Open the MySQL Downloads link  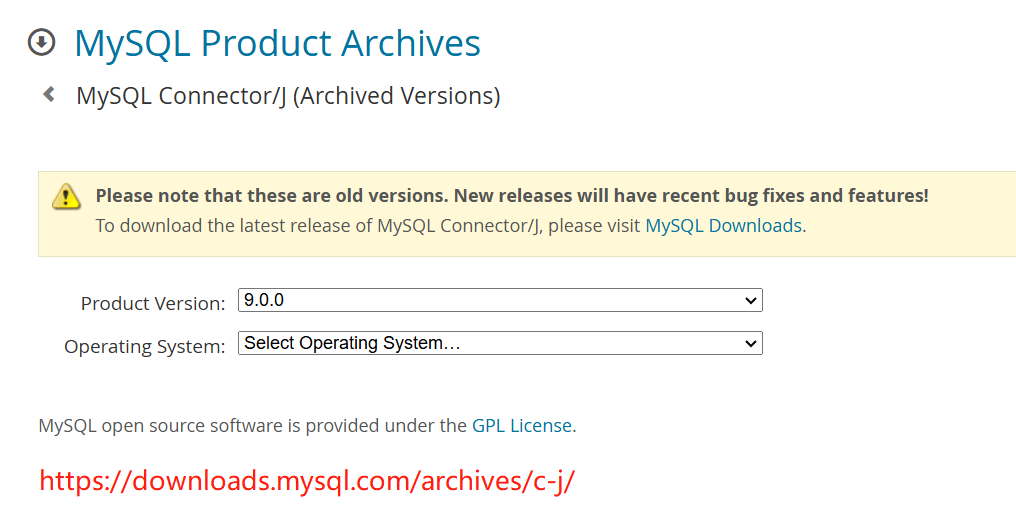coord(724,225)
